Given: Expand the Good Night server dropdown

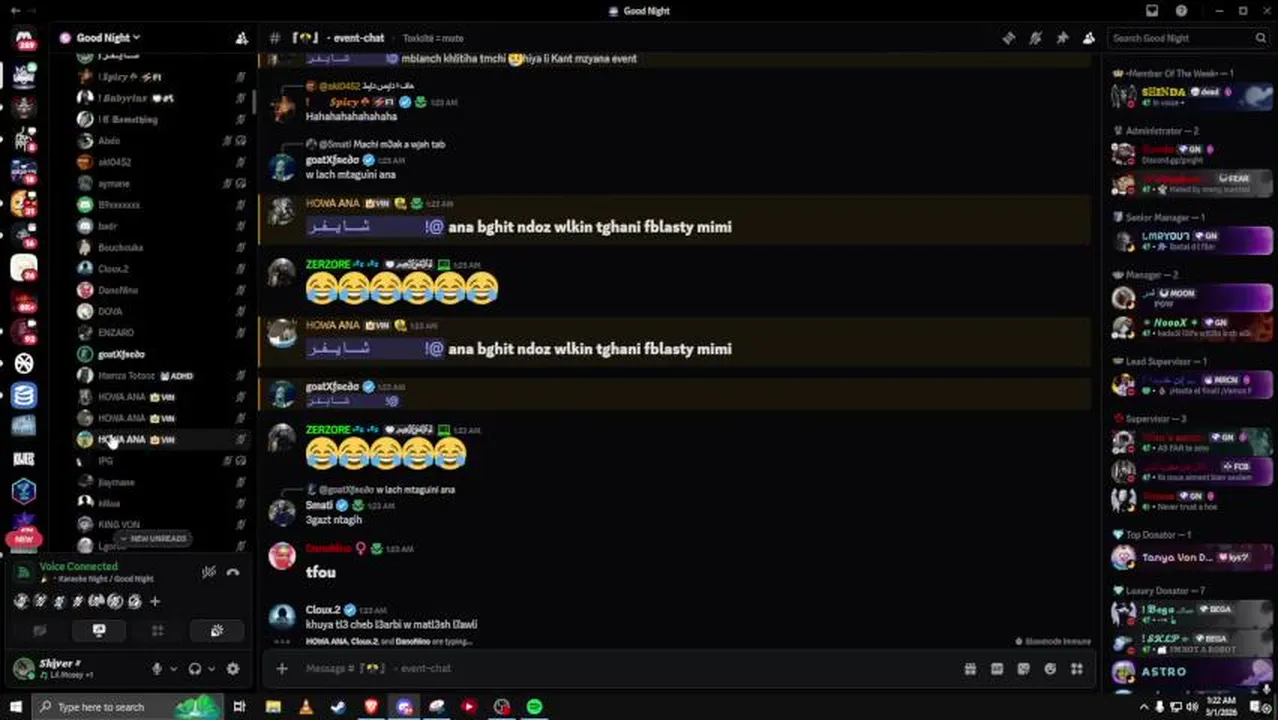Looking at the screenshot, I should click(x=100, y=38).
